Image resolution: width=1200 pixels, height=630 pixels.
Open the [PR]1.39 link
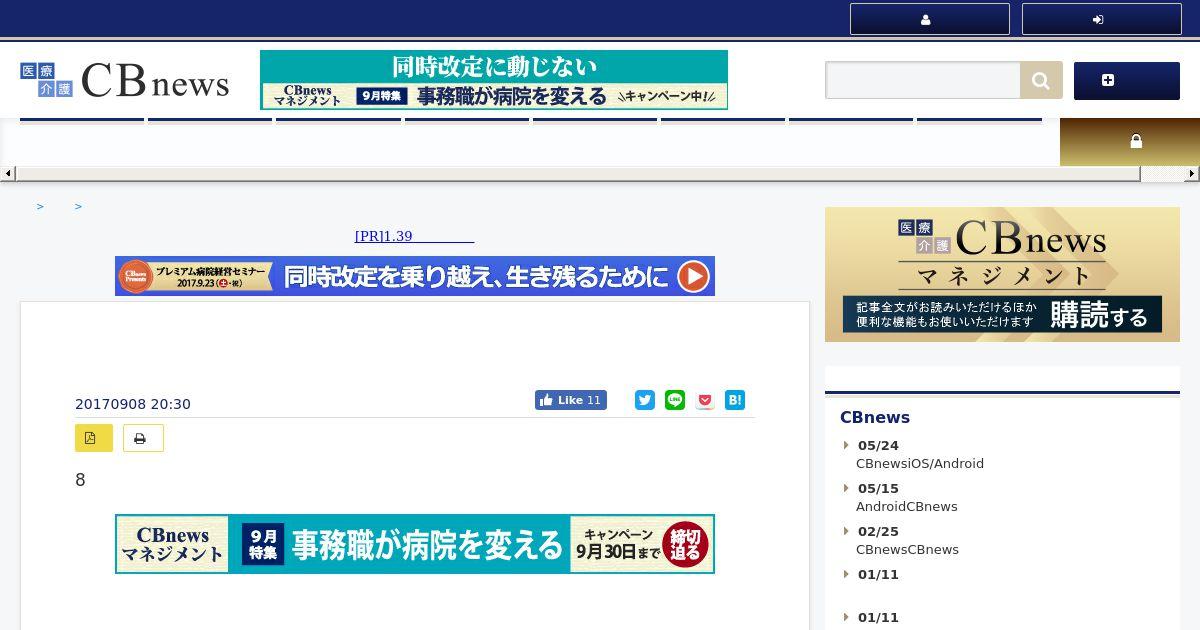point(414,236)
